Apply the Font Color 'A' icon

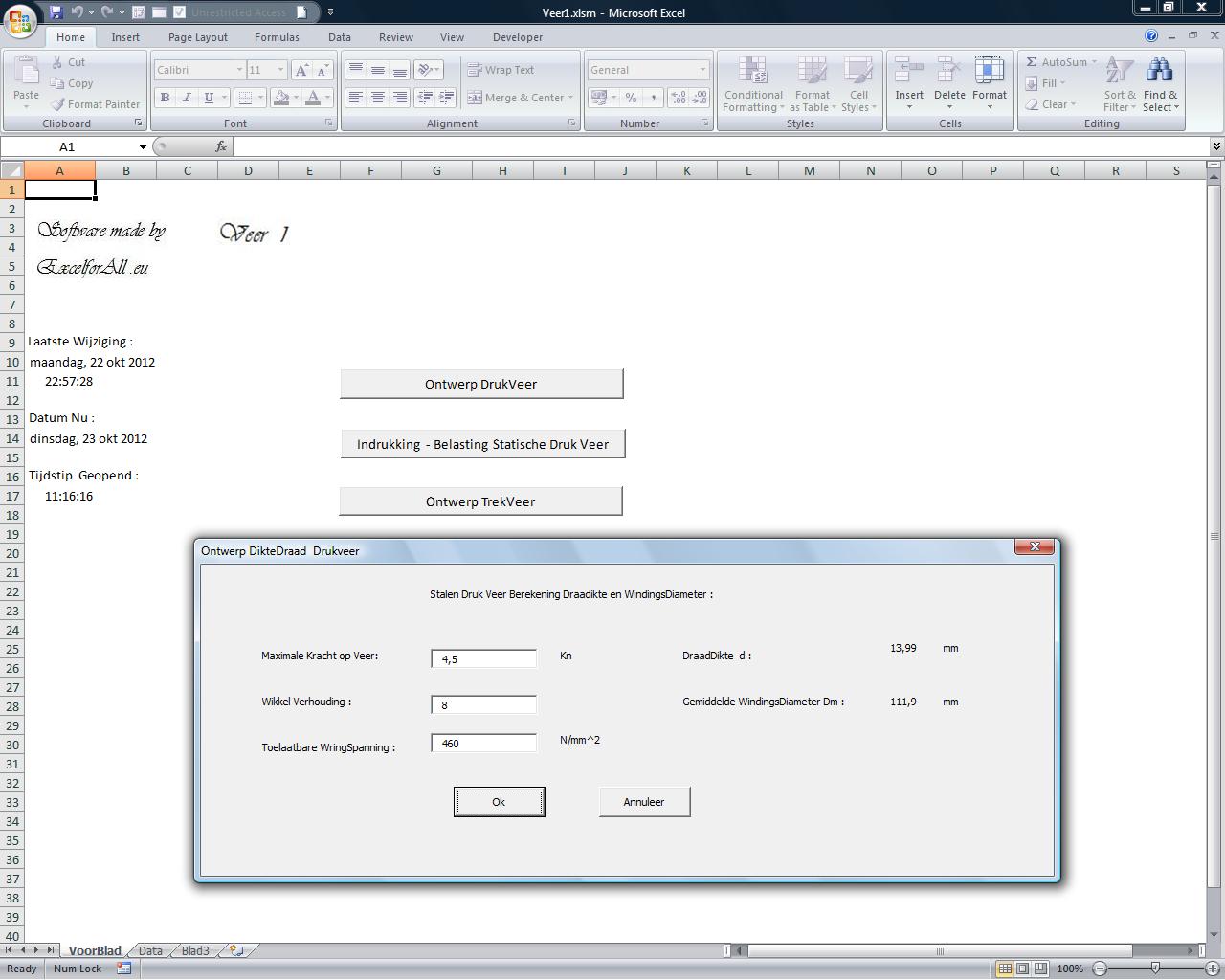(312, 98)
